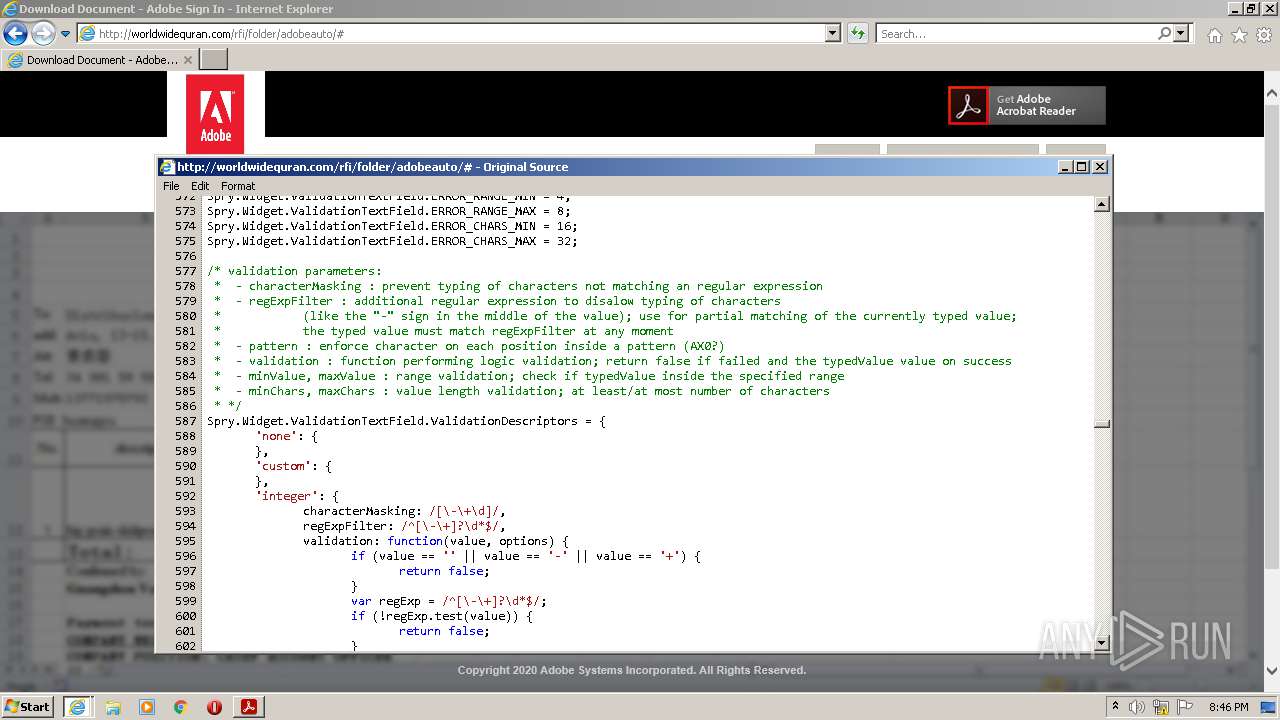This screenshot has height=720, width=1280.
Task: Expand the address bar autocomplete dropdown
Action: (x=833, y=34)
